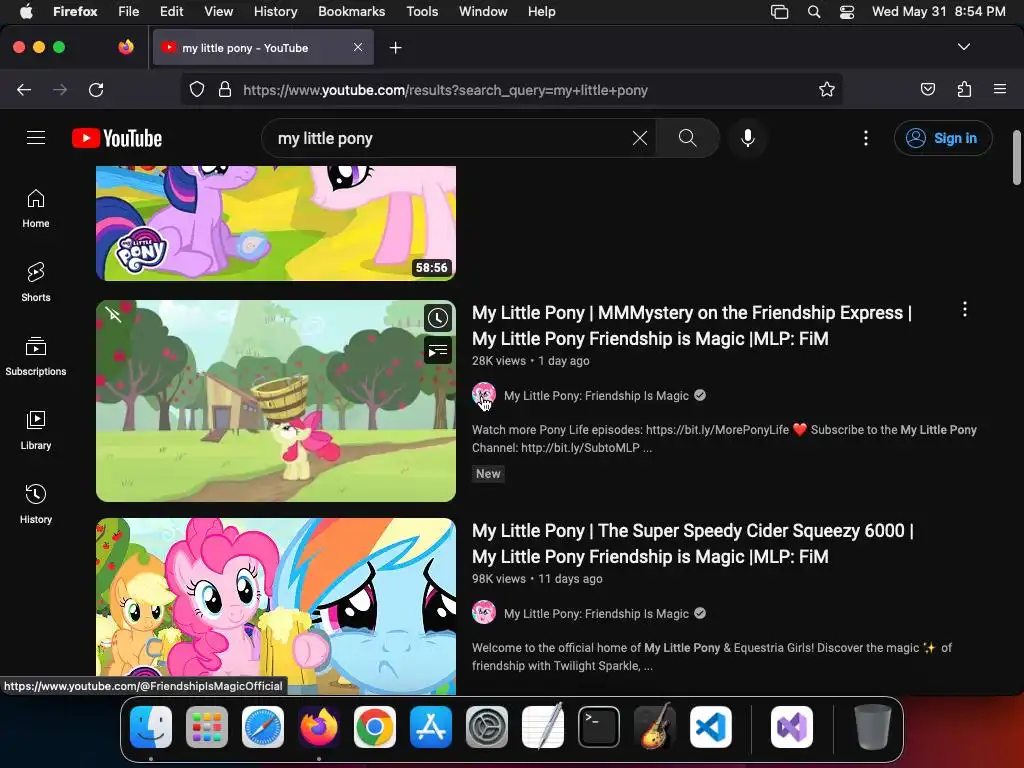Save page to Pocket
This screenshot has height=768, width=1024.
[927, 90]
